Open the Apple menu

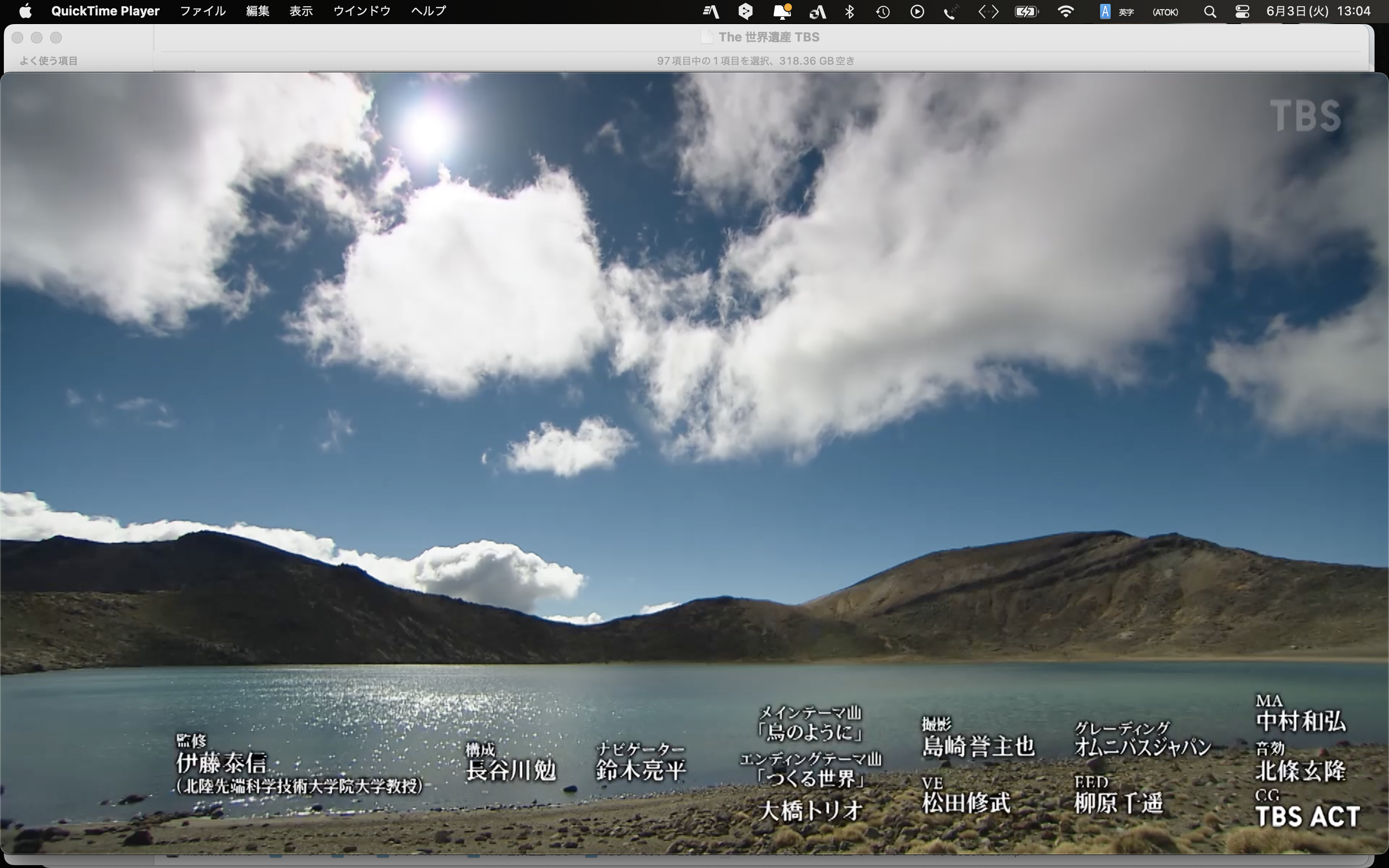pos(25,11)
